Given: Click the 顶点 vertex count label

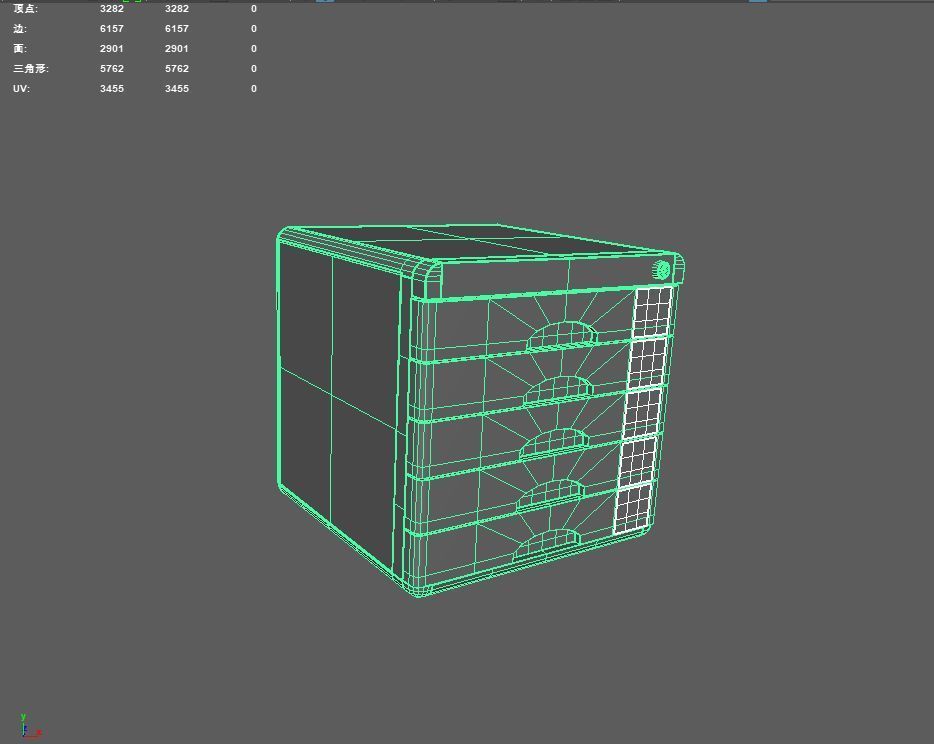Looking at the screenshot, I should click(x=25, y=9).
